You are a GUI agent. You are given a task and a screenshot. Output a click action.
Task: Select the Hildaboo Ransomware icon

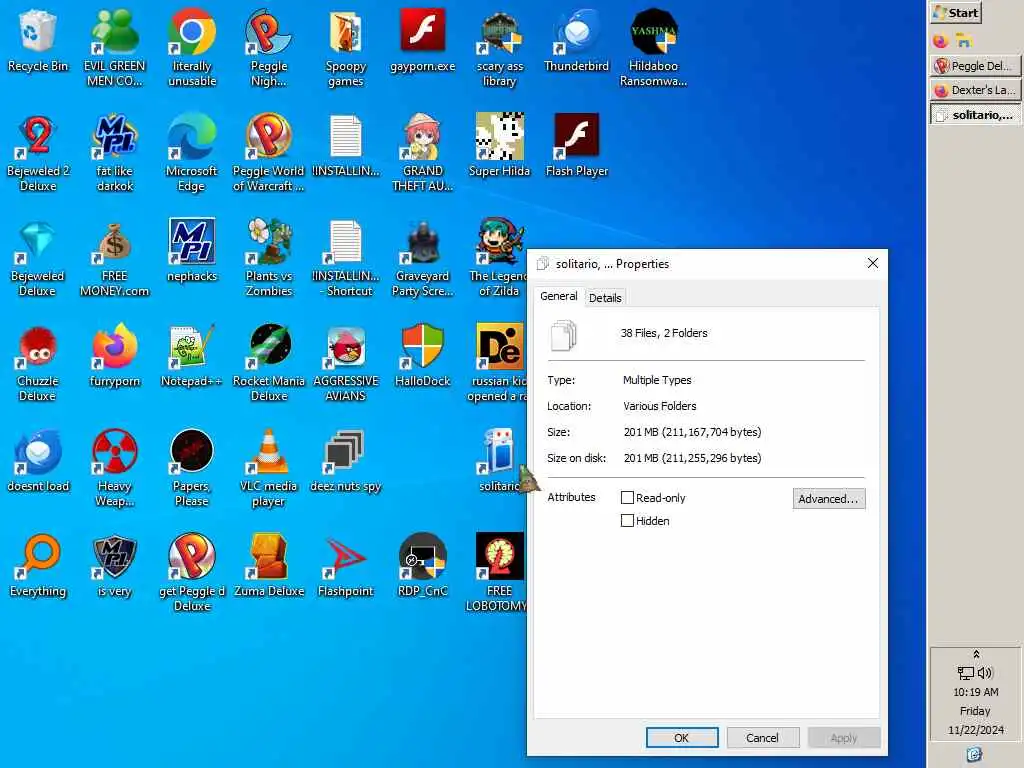pyautogui.click(x=653, y=48)
